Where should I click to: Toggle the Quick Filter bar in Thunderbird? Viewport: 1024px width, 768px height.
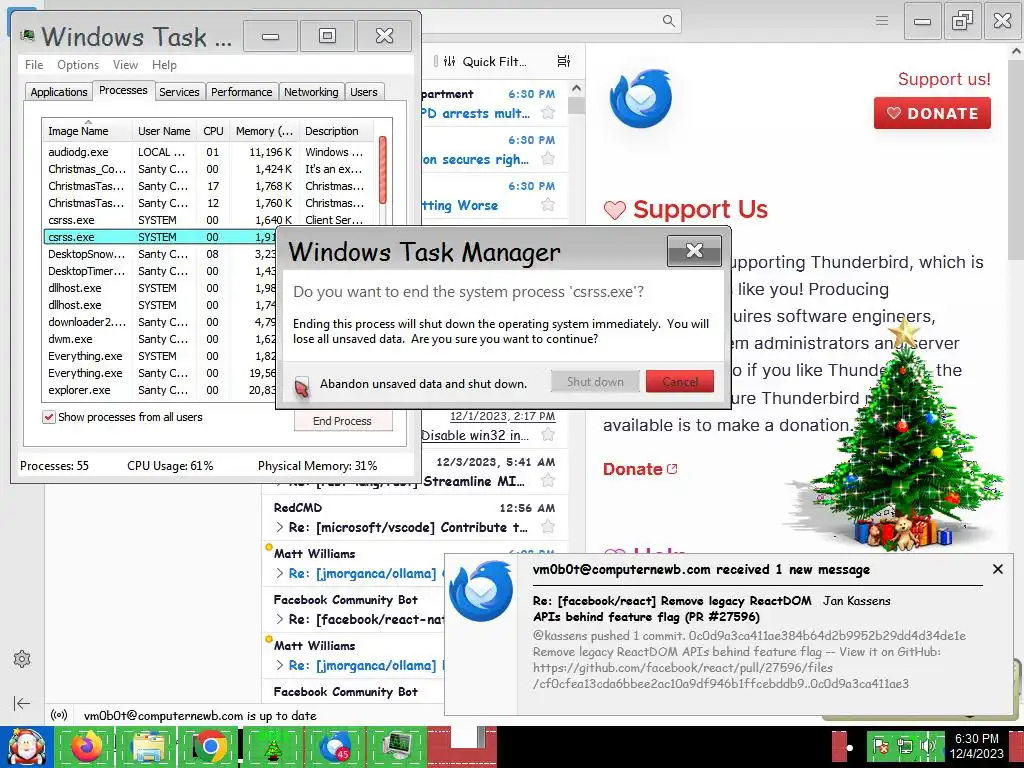tap(487, 61)
